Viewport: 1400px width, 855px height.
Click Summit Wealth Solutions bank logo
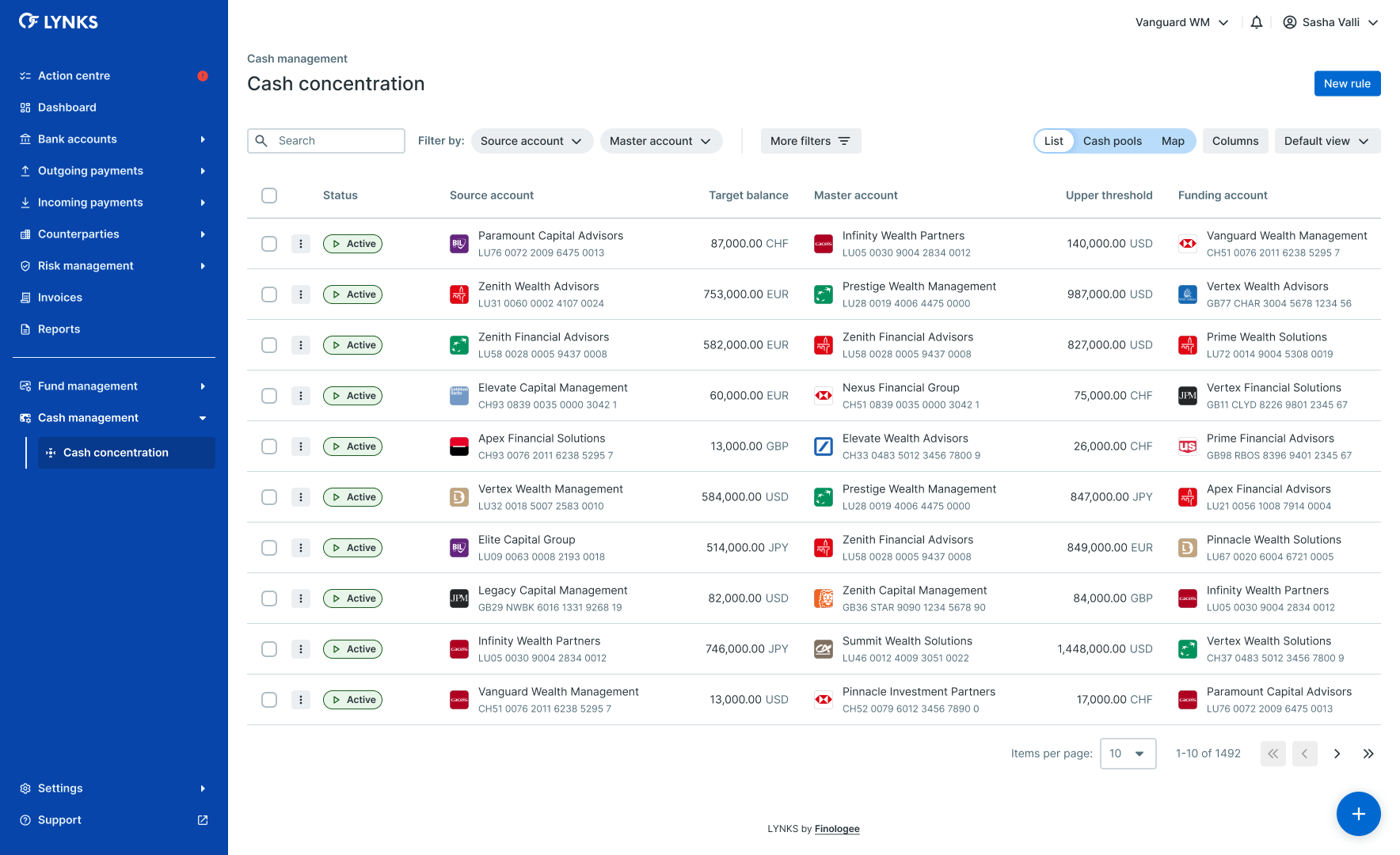coord(824,649)
